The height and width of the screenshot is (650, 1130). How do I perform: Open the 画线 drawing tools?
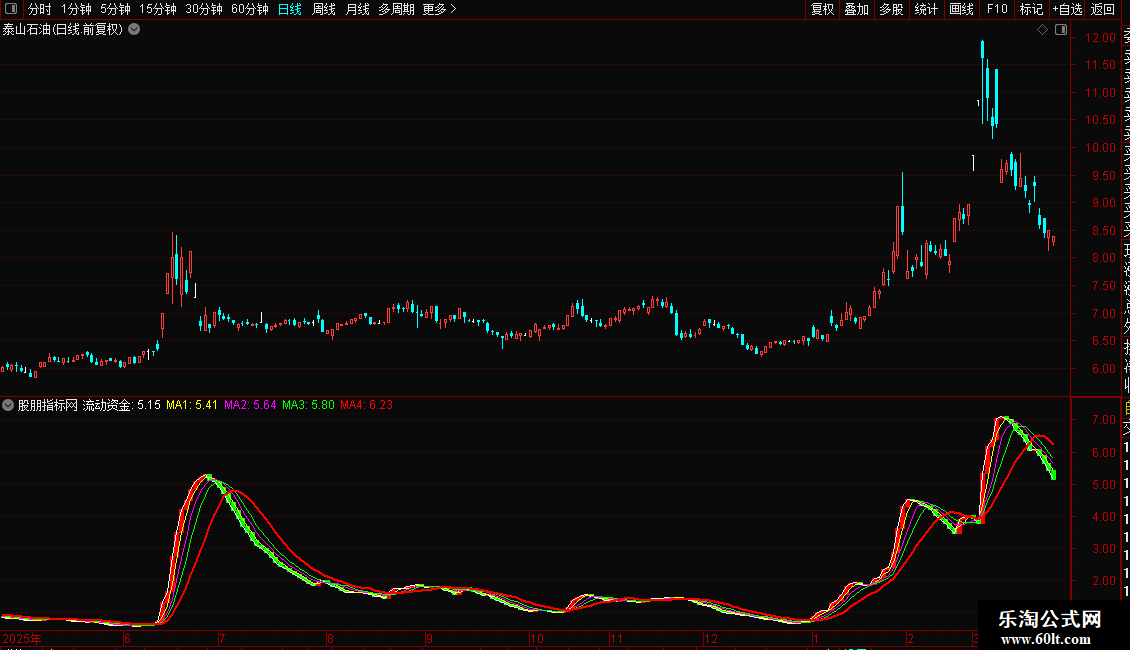click(x=961, y=9)
